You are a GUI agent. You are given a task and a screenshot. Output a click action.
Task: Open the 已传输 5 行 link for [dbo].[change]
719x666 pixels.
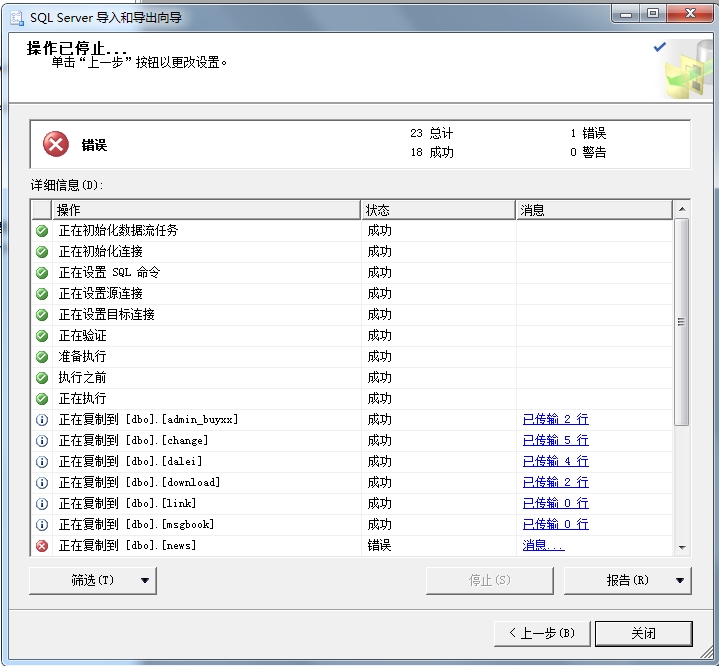(x=555, y=441)
